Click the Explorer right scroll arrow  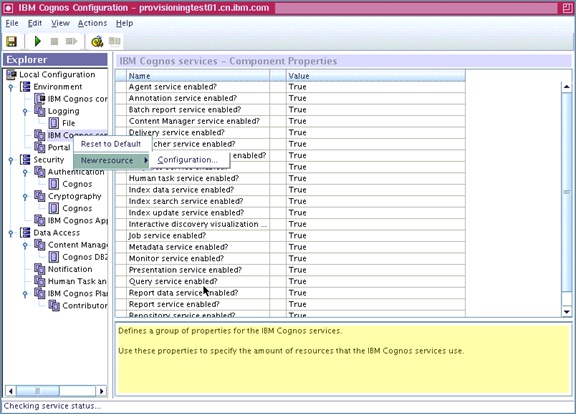point(101,391)
